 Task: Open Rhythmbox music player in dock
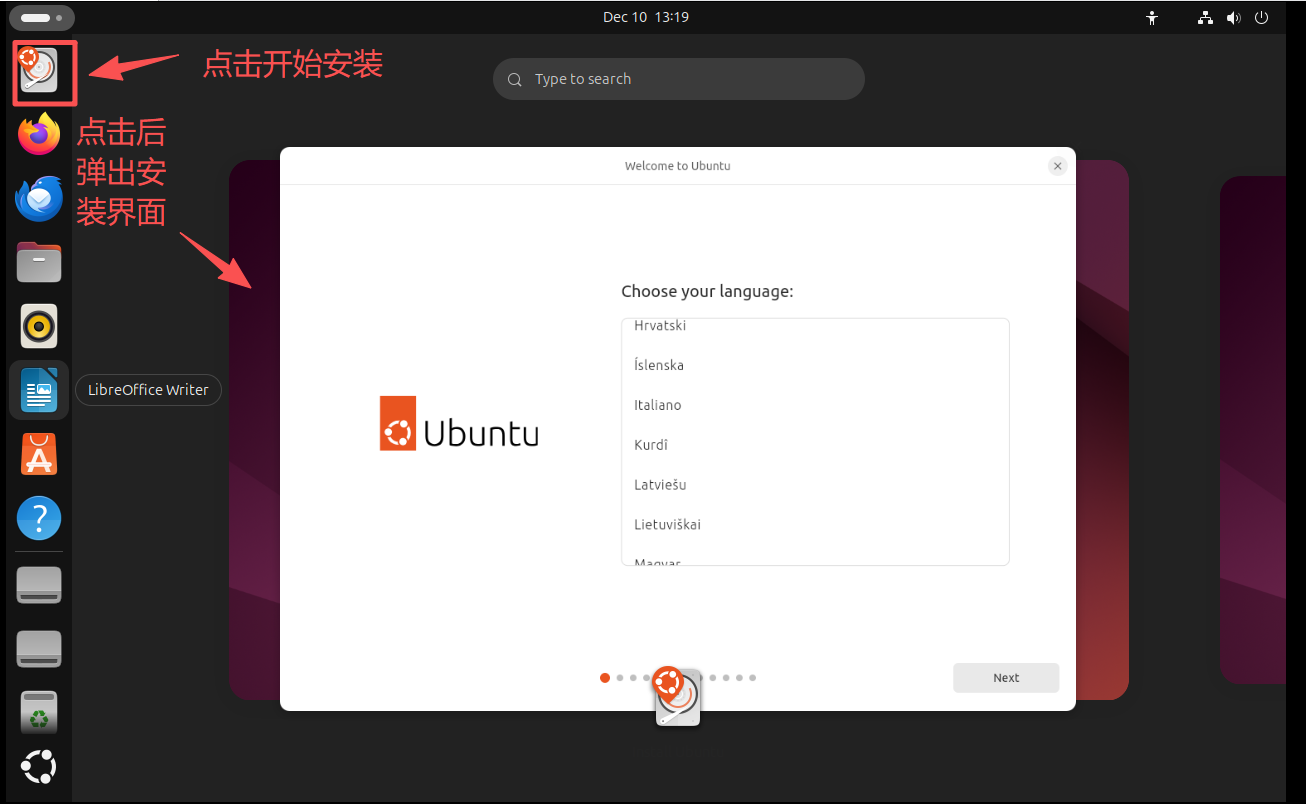click(39, 326)
